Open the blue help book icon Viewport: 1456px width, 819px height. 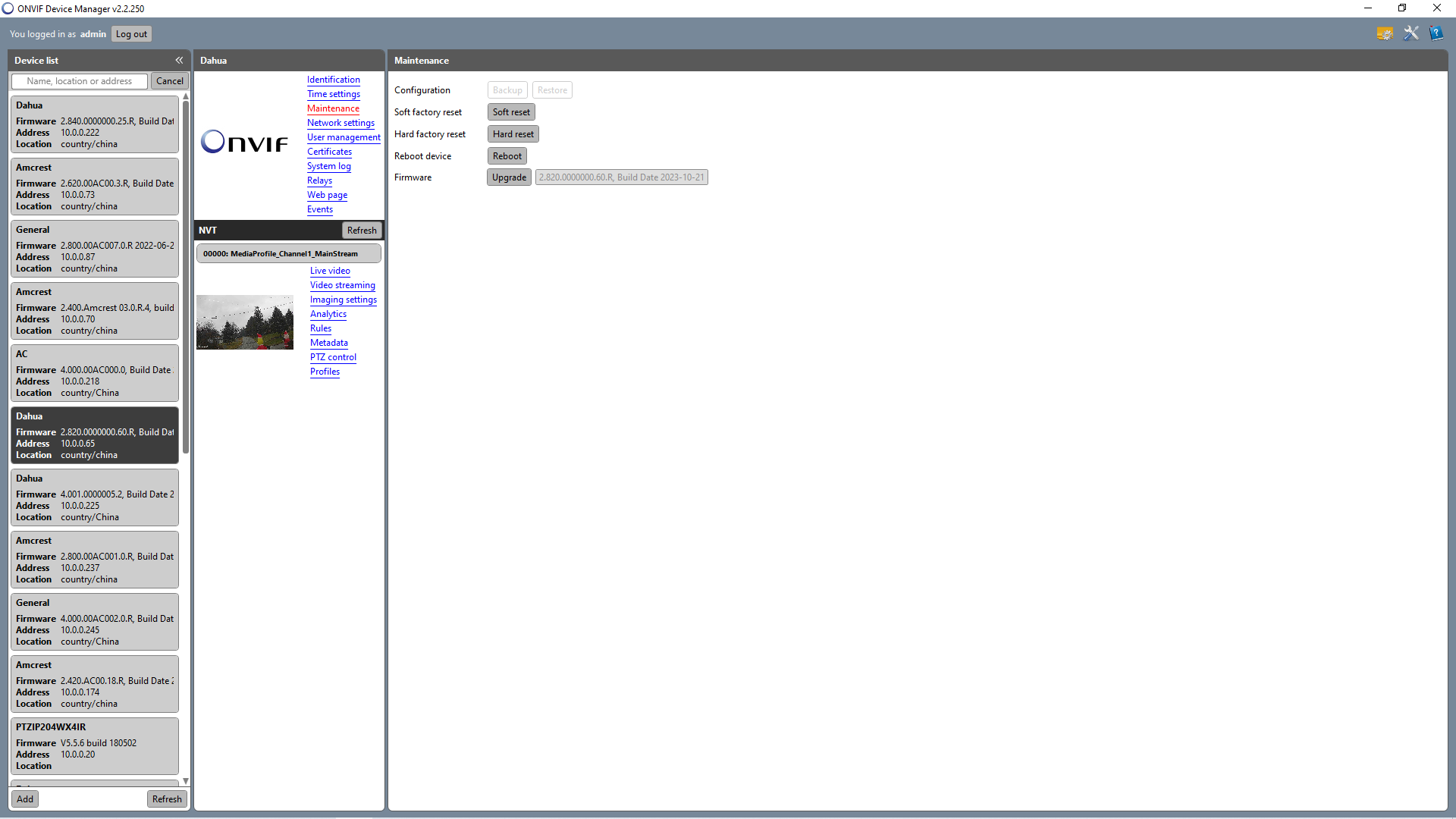pos(1436,33)
